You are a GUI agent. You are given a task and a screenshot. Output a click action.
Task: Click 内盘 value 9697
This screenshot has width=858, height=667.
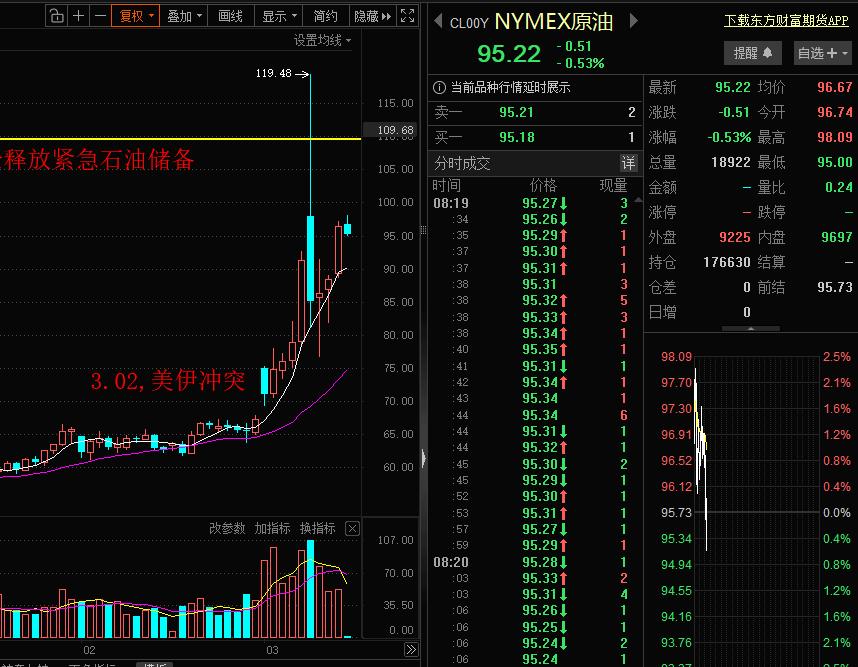click(x=837, y=237)
